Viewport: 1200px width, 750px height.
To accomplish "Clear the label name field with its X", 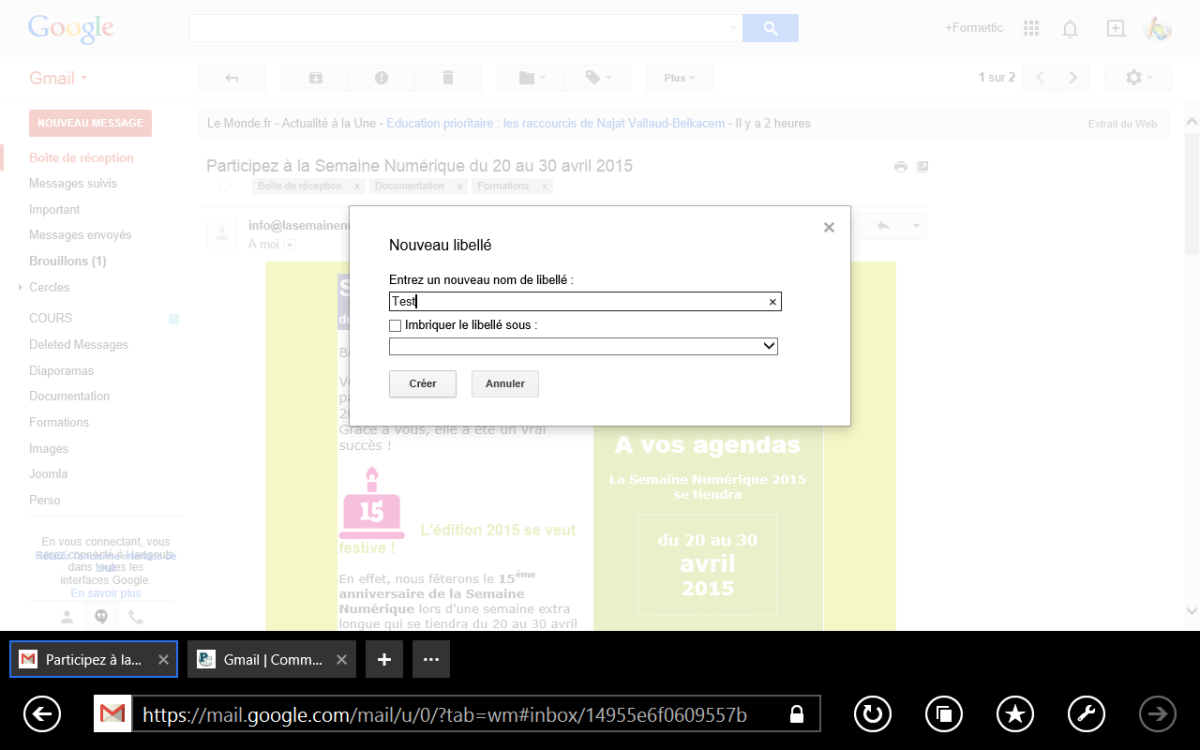I will click(772, 302).
